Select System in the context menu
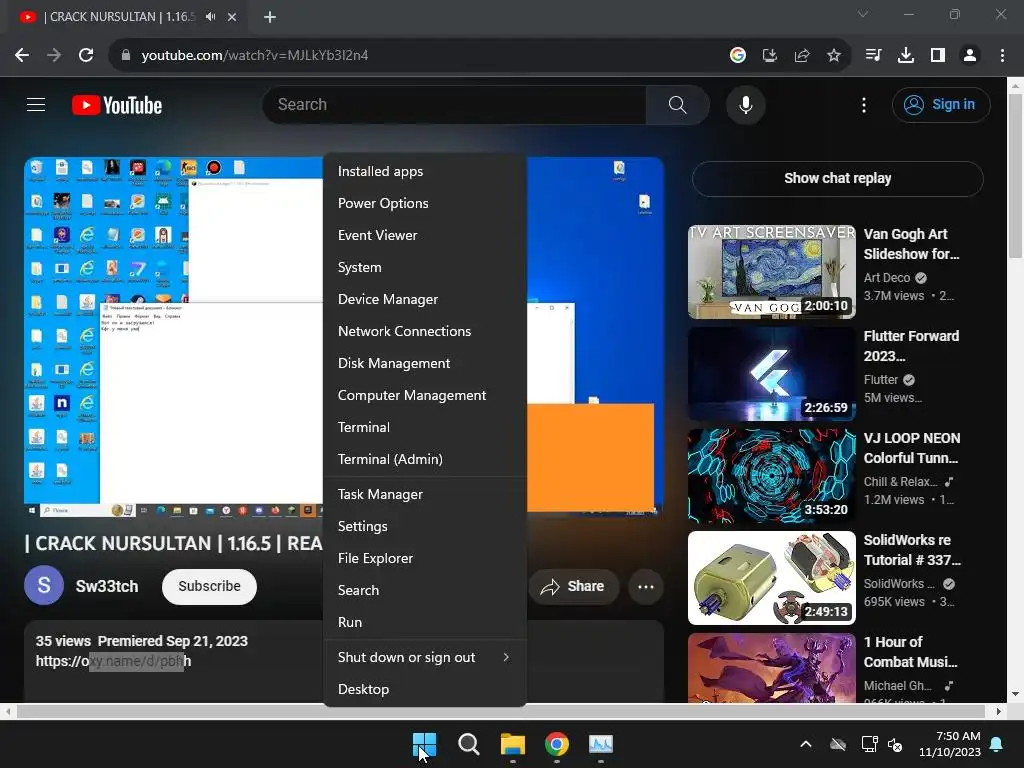 point(424,267)
